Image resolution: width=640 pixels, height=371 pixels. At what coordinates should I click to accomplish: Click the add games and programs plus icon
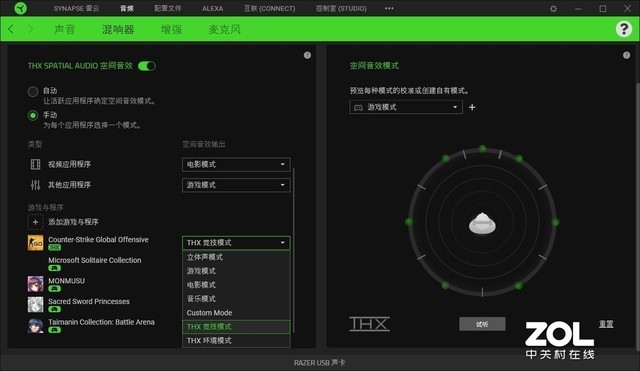[x=36, y=222]
